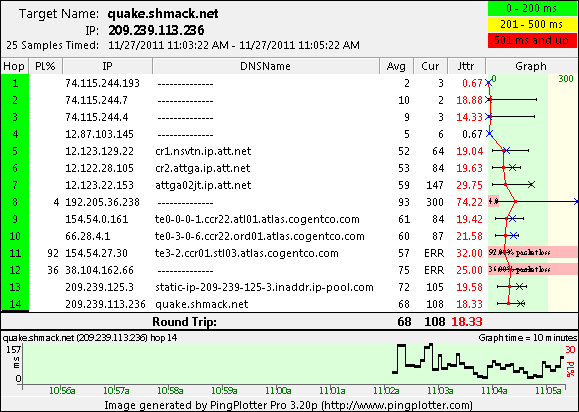The image size is (579, 412).
Task: Click DNS name cr1.nsvtn.ip.att.net
Action: (203, 151)
